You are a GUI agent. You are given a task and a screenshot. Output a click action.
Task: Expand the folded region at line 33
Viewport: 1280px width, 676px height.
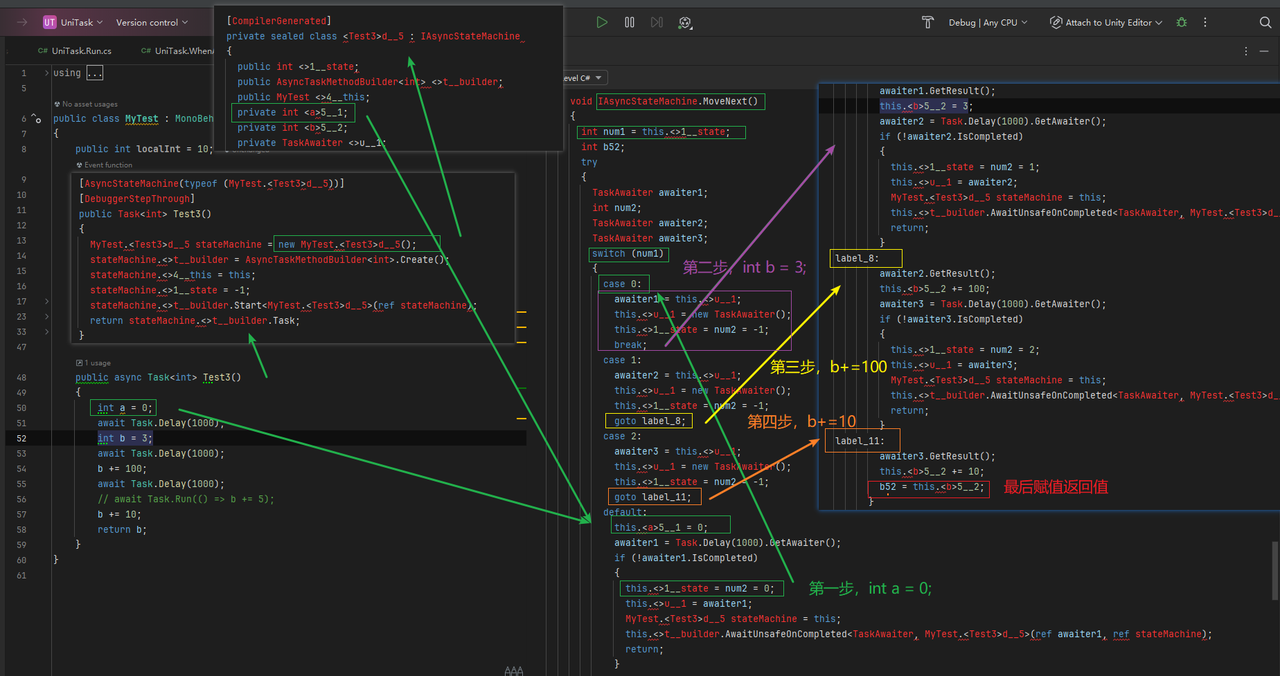[47, 331]
